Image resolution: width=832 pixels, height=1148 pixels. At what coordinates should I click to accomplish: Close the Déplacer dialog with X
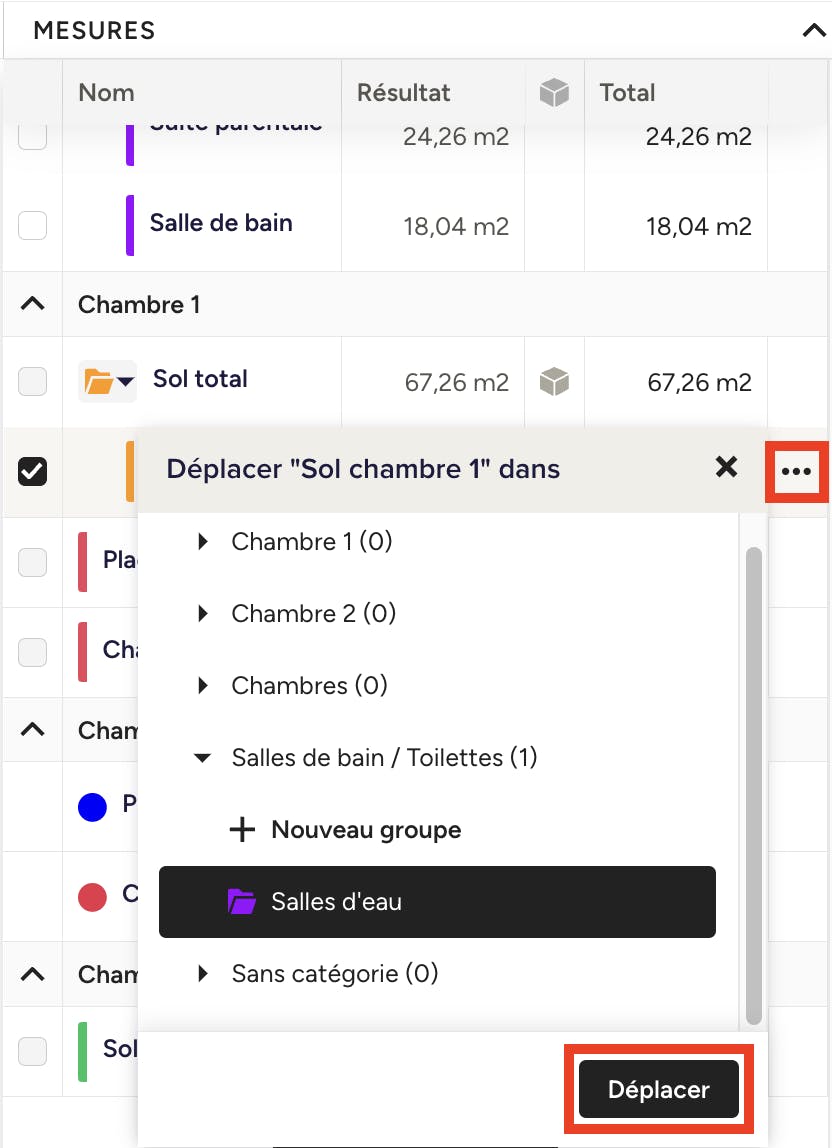click(727, 467)
